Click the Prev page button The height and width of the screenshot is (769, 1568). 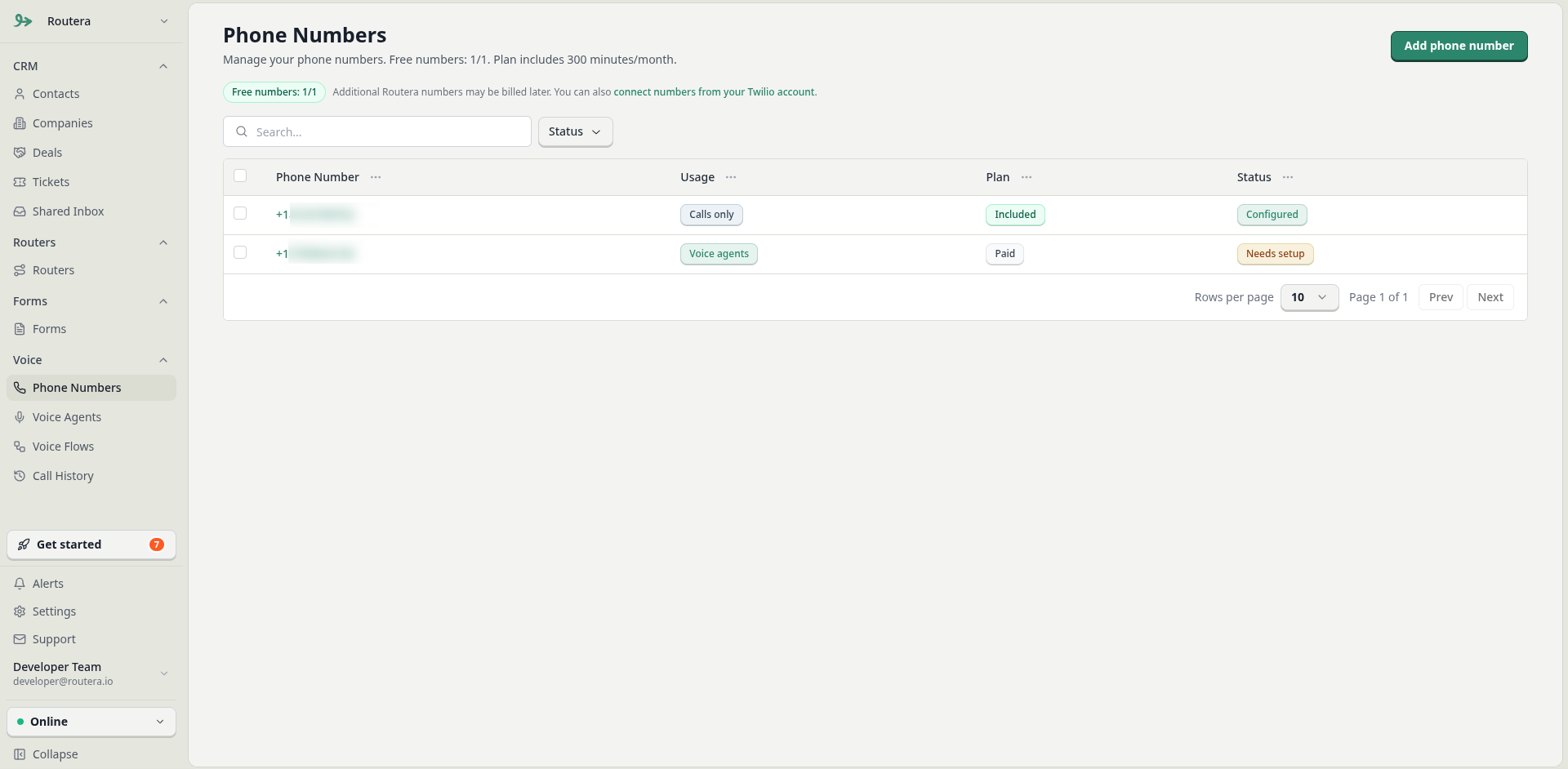point(1441,297)
